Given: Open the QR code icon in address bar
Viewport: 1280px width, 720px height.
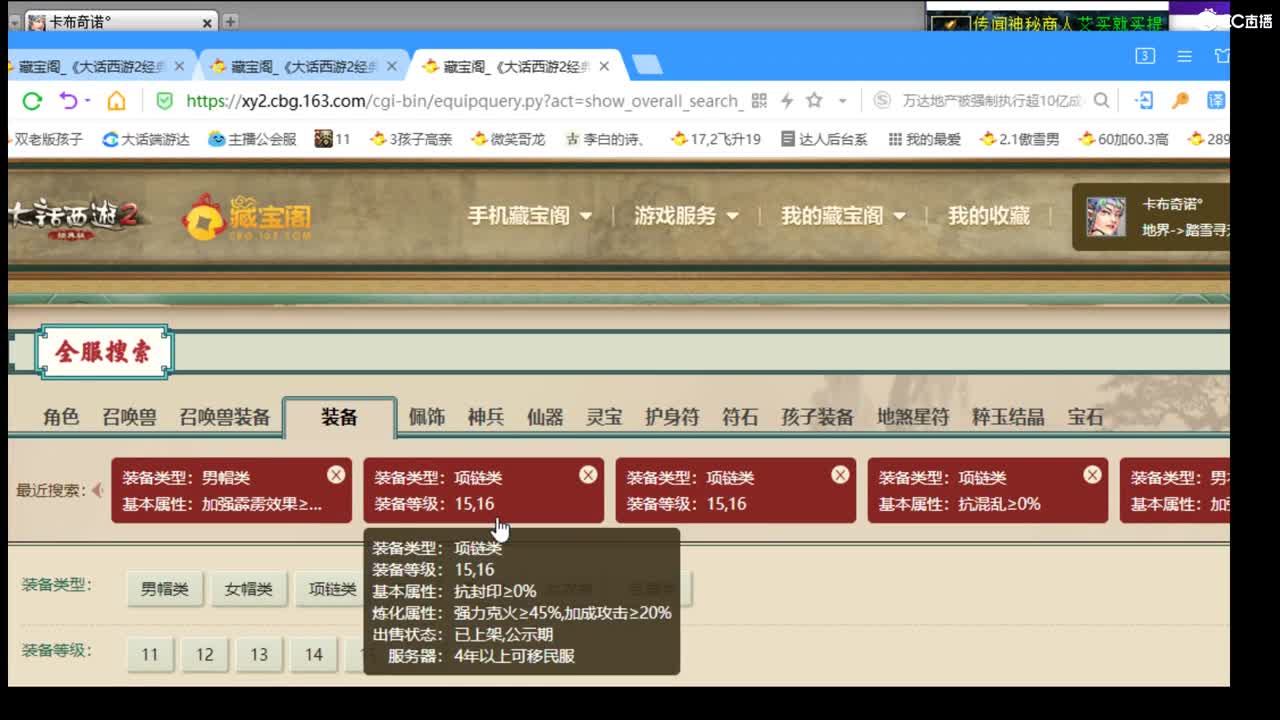Looking at the screenshot, I should 759,101.
